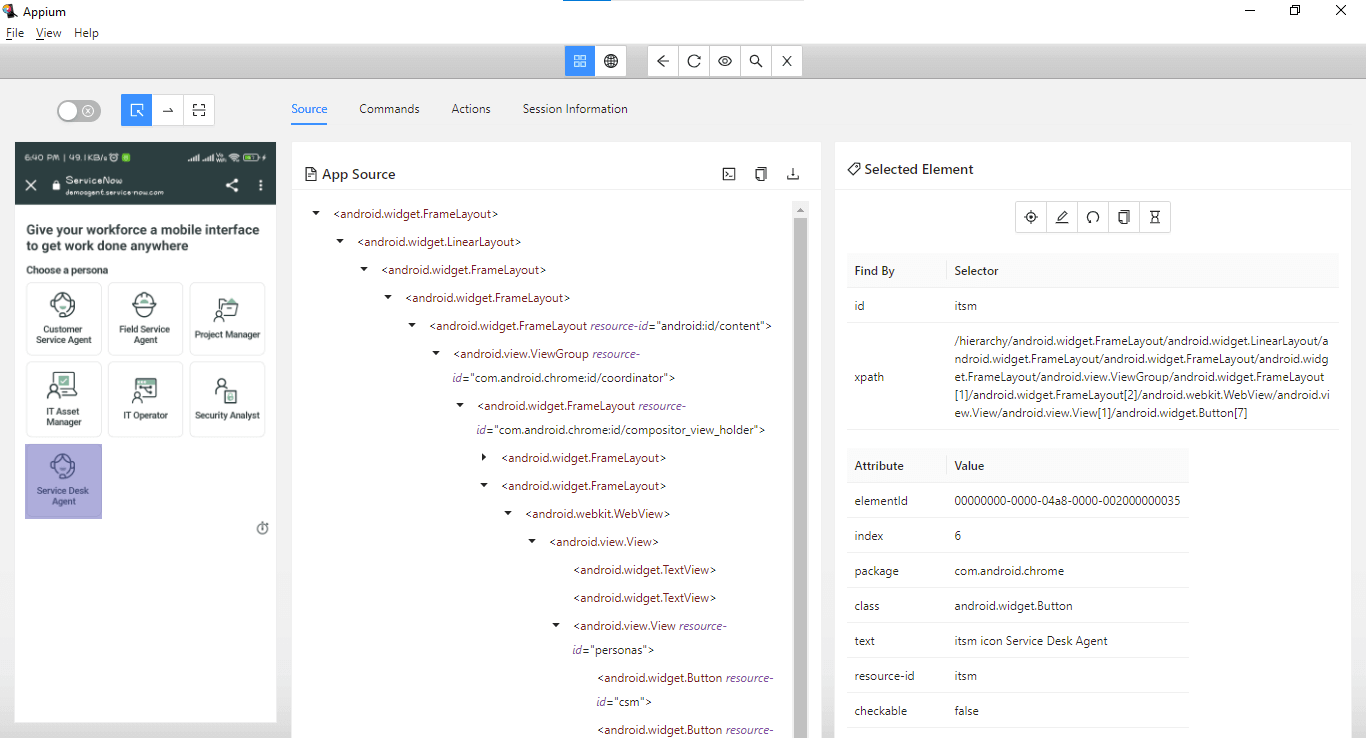Select the IT Operator persona tile
1366x738 pixels.
click(x=146, y=399)
